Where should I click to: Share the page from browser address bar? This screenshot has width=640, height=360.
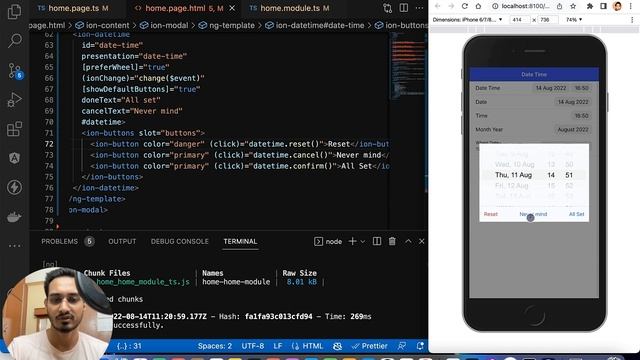click(560, 6)
